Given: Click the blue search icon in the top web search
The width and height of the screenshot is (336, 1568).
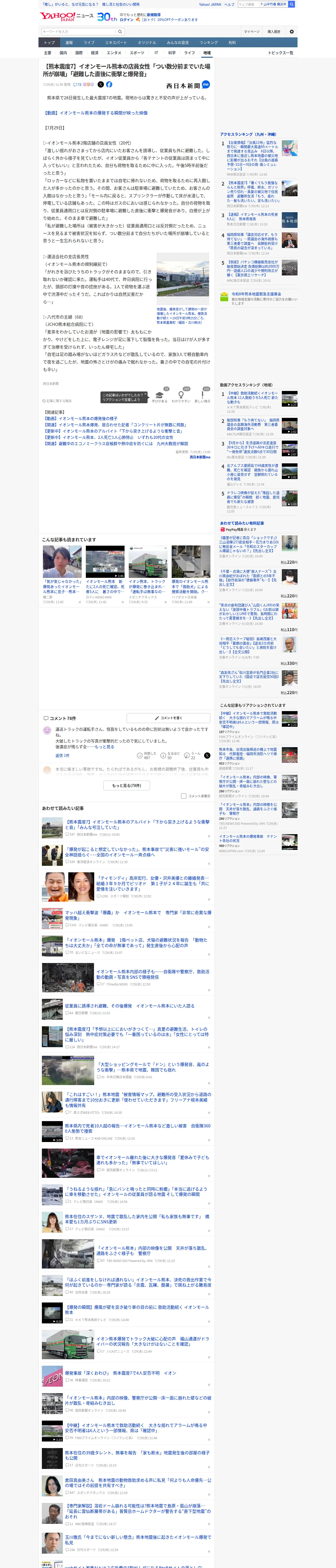Looking at the screenshot, I should click(292, 4).
